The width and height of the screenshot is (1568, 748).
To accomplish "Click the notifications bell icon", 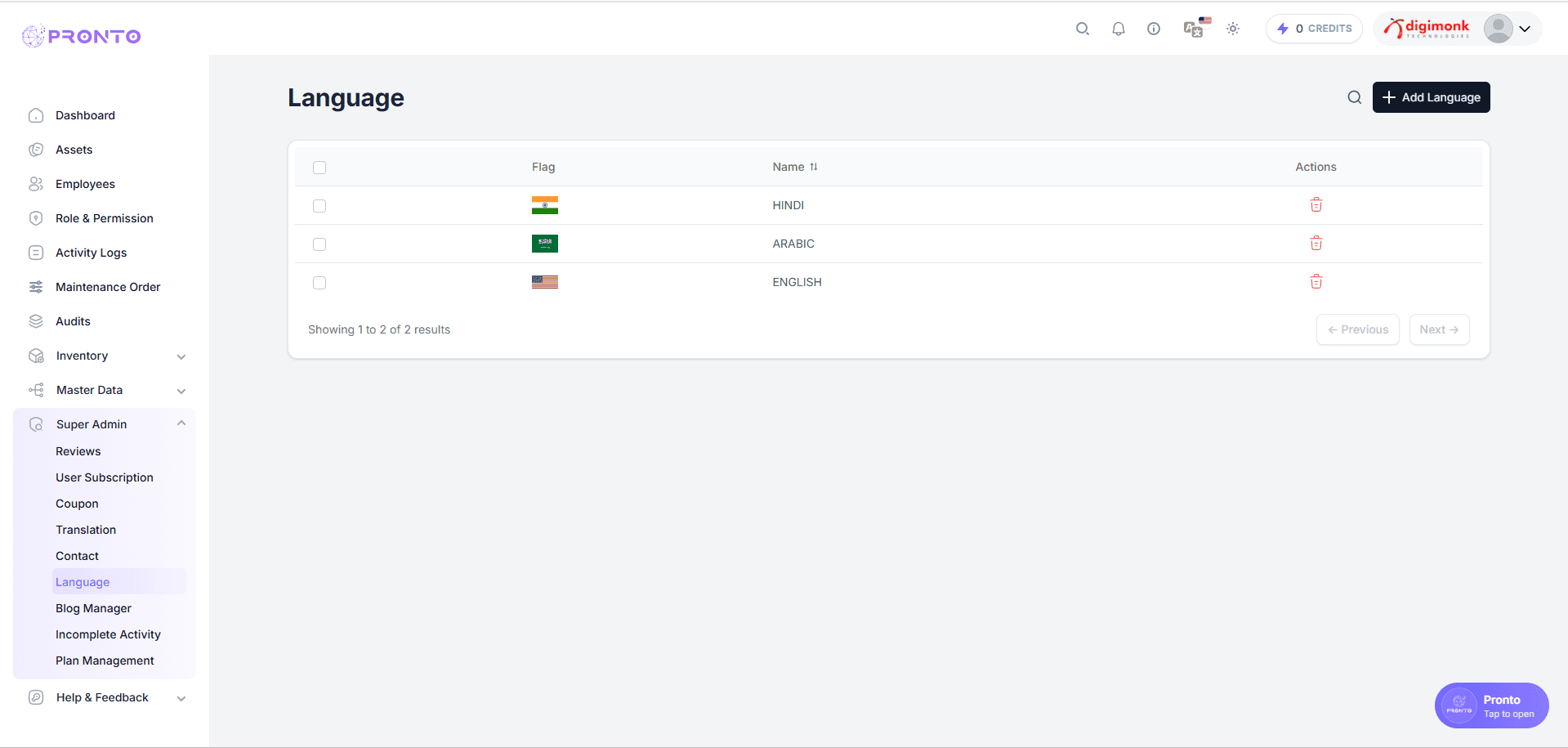I will click(x=1118, y=28).
